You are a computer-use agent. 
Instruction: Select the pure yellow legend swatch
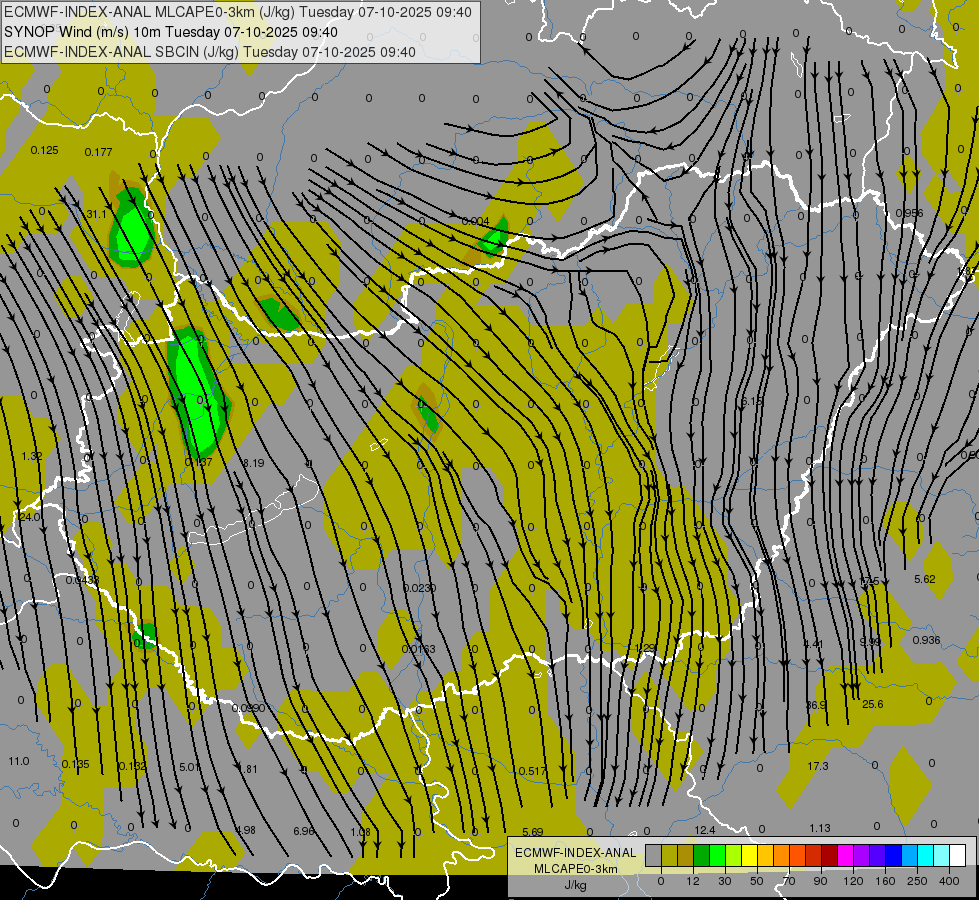749,855
